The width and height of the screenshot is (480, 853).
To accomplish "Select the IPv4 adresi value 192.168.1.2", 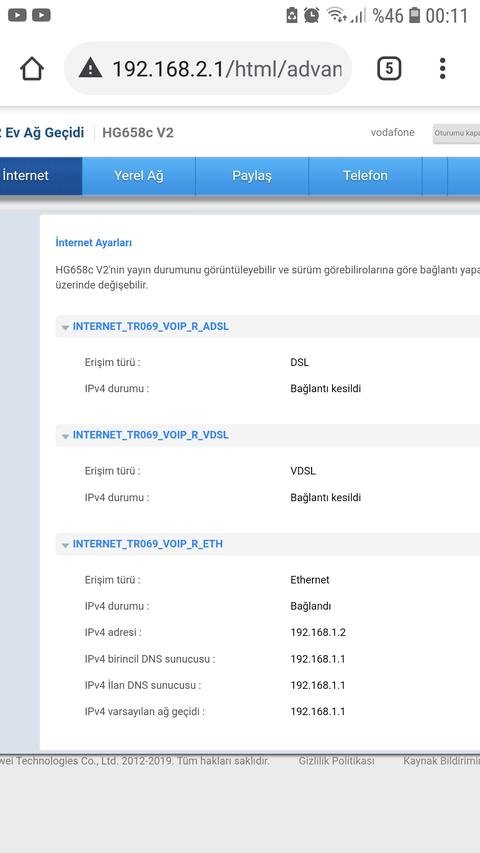I will (x=318, y=632).
